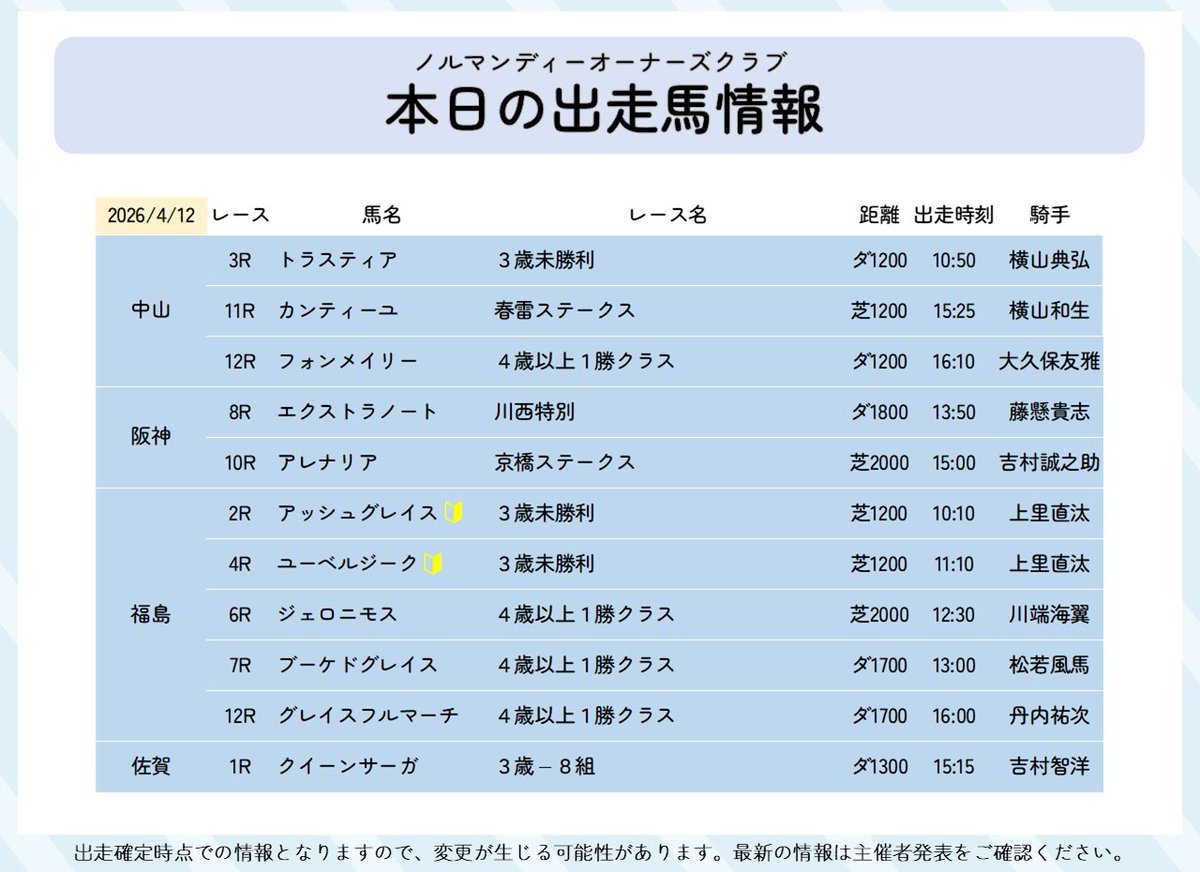Click start time 16:10
Screen dimensions: 1200x872
[x=954, y=361]
